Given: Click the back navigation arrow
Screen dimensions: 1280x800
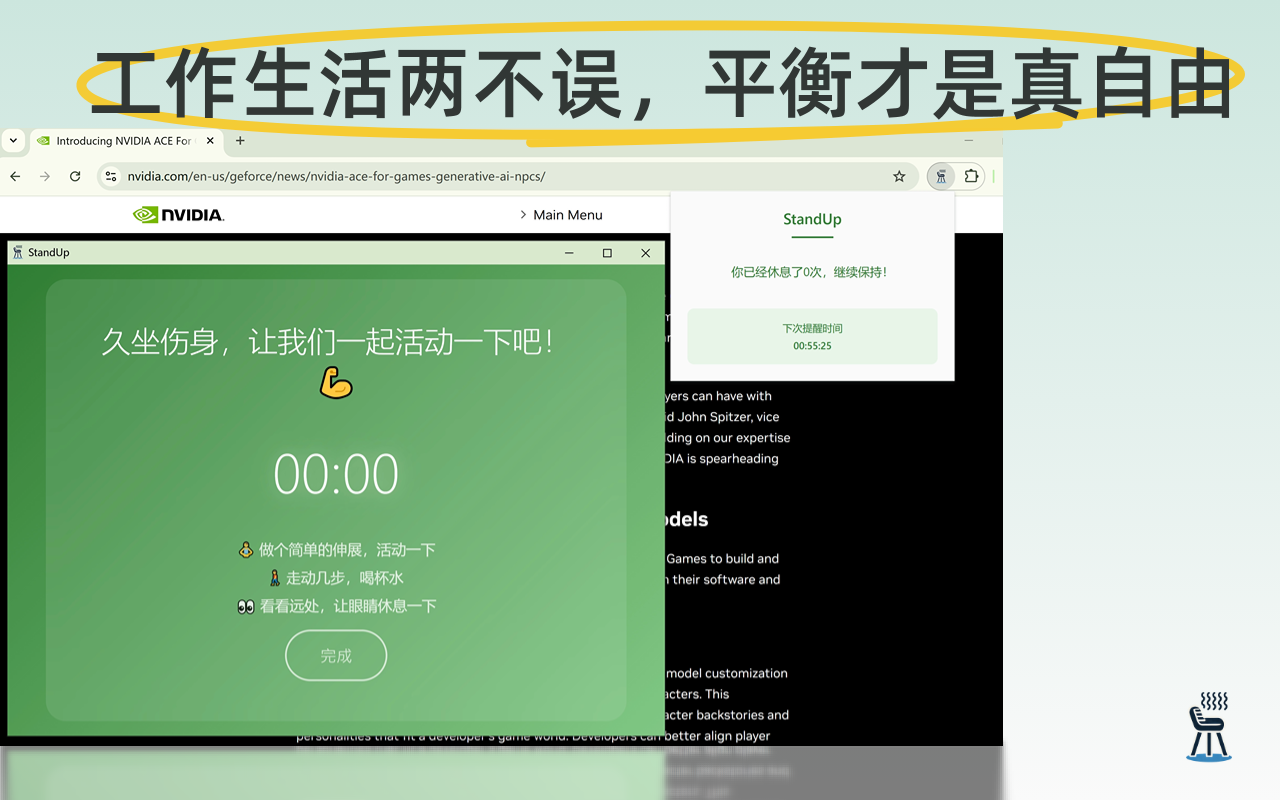Looking at the screenshot, I should point(15,176).
